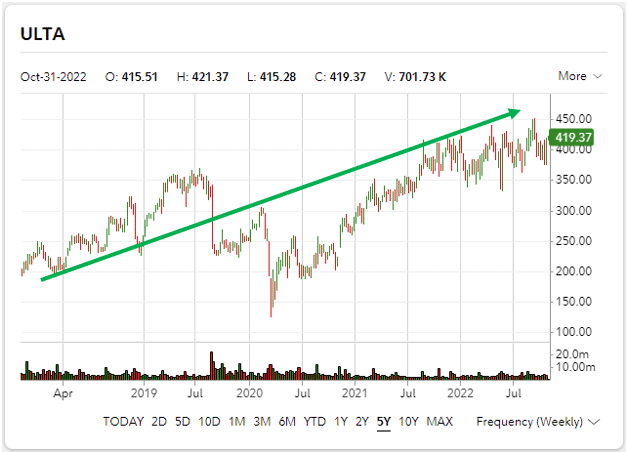Select the 2Y time range
The height and width of the screenshot is (452, 627).
click(362, 422)
